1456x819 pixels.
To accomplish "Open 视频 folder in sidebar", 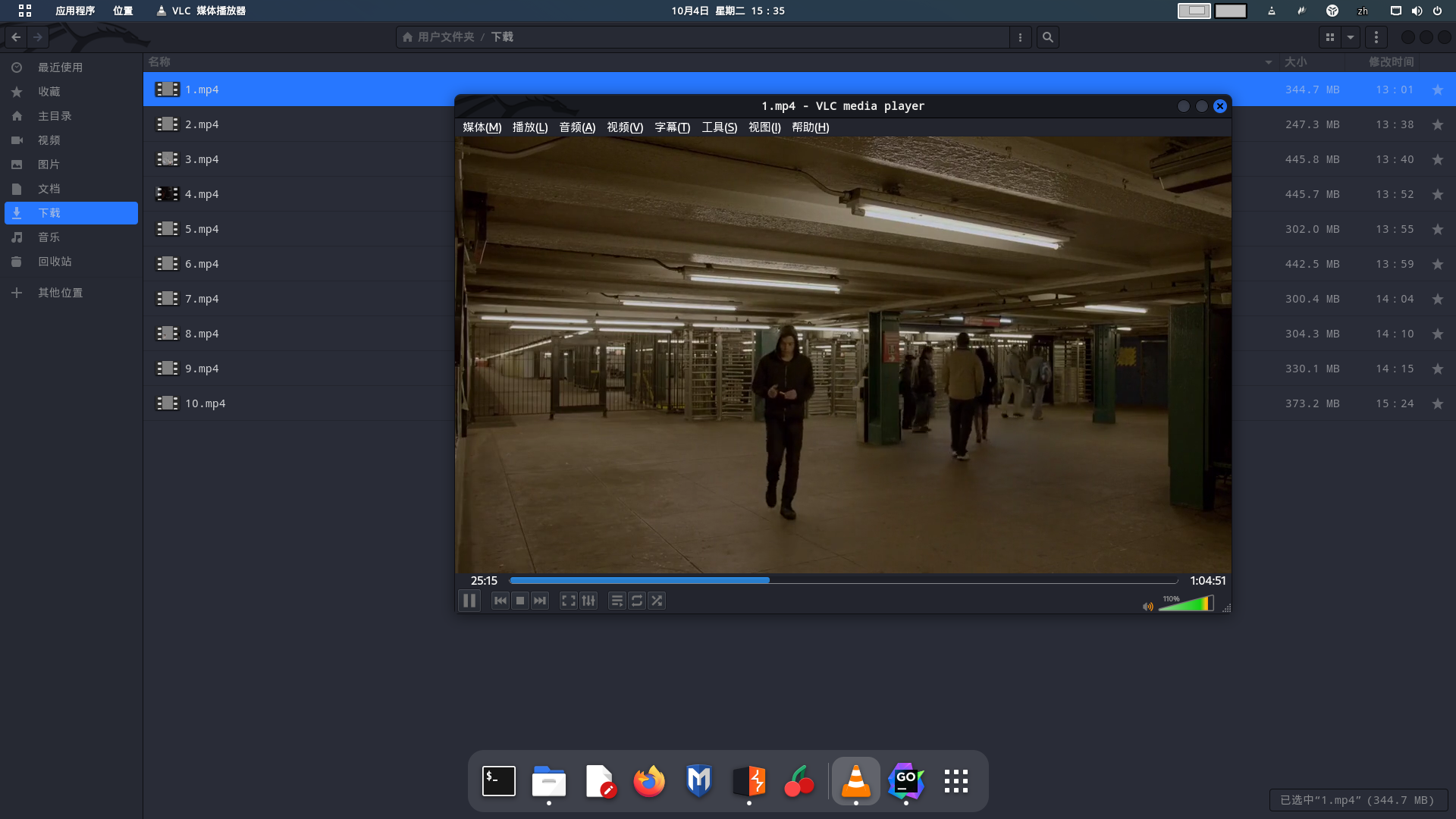I will [71, 140].
